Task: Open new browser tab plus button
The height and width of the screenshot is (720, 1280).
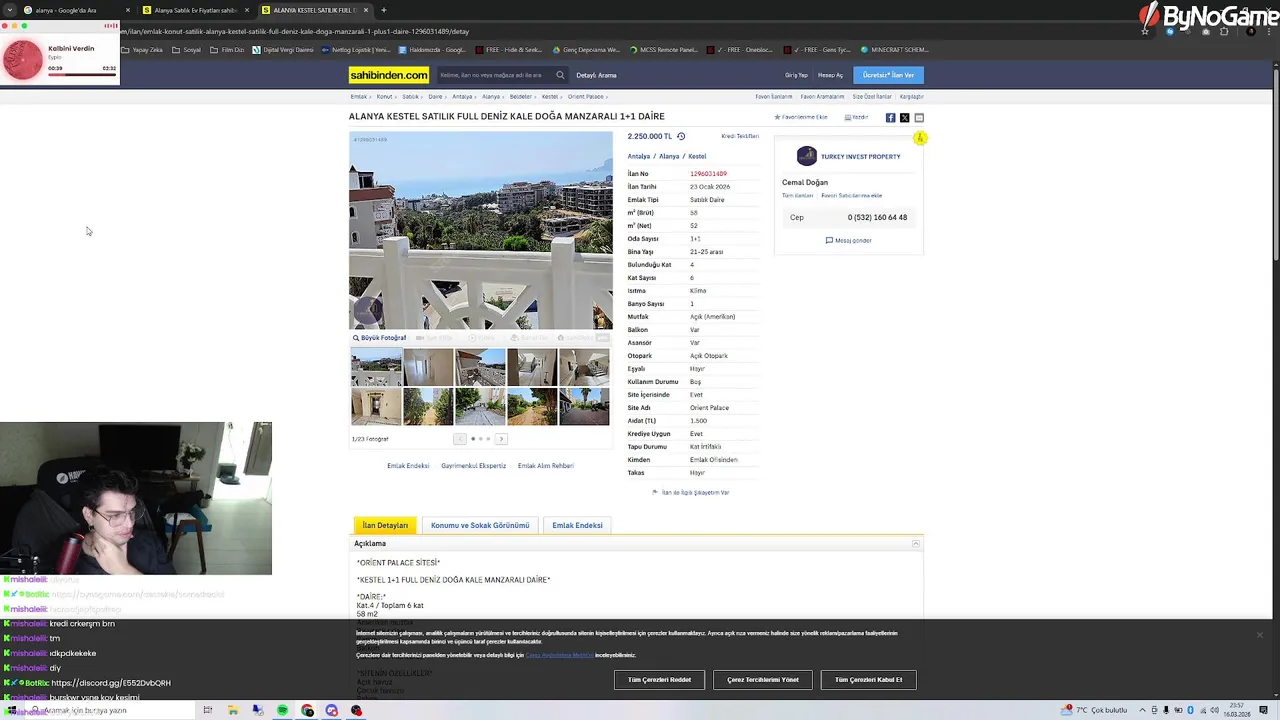Action: [x=384, y=10]
